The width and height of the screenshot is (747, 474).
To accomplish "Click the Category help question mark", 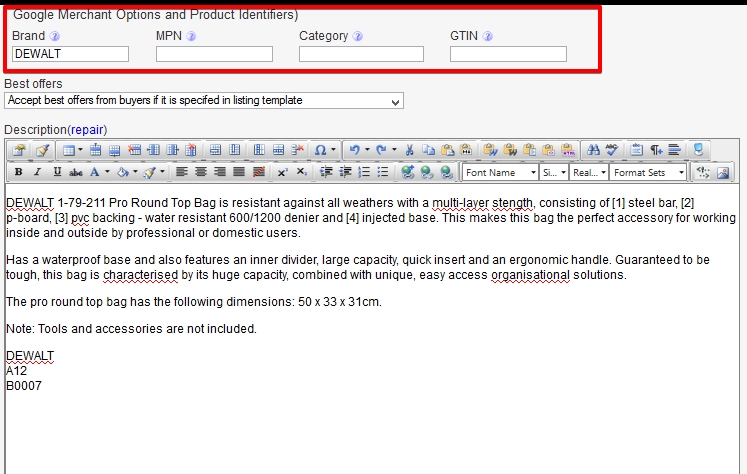I will (x=358, y=36).
